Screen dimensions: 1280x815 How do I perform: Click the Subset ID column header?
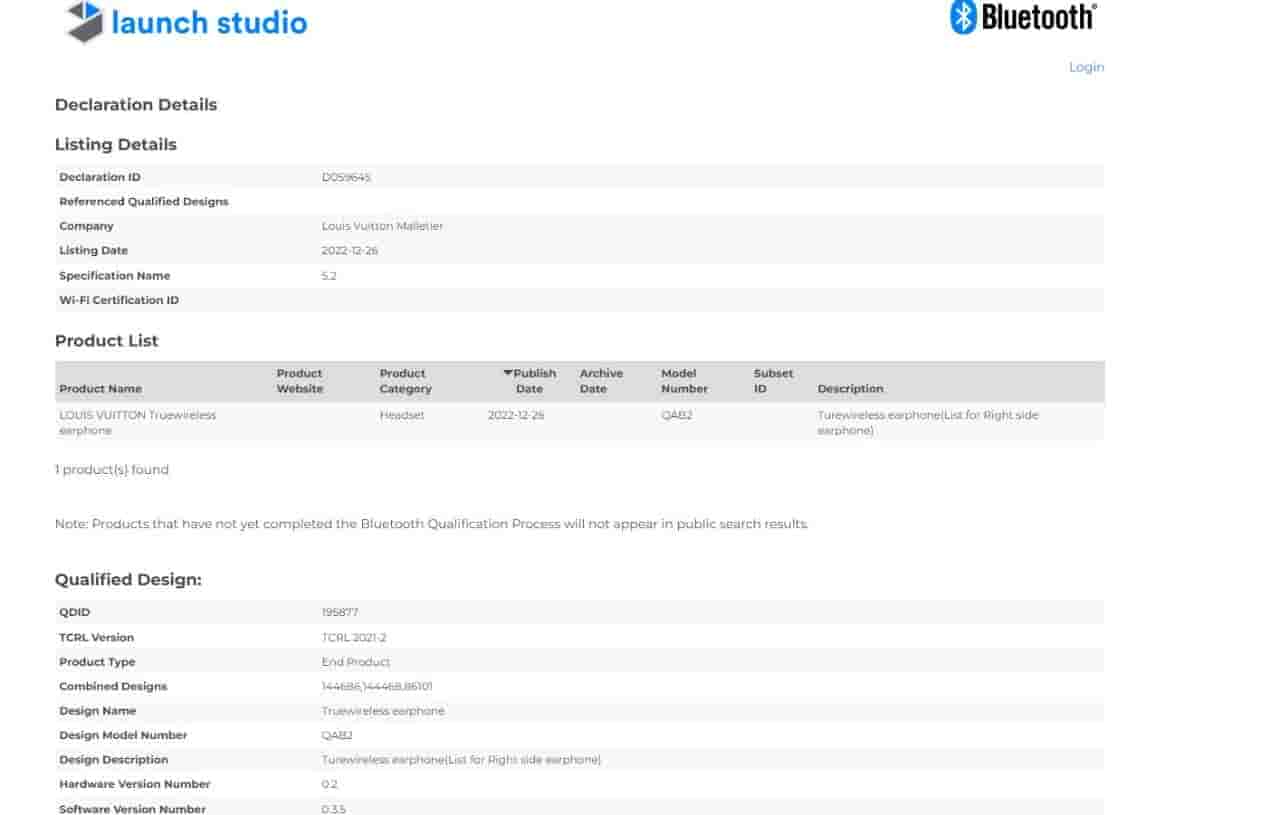tap(773, 381)
